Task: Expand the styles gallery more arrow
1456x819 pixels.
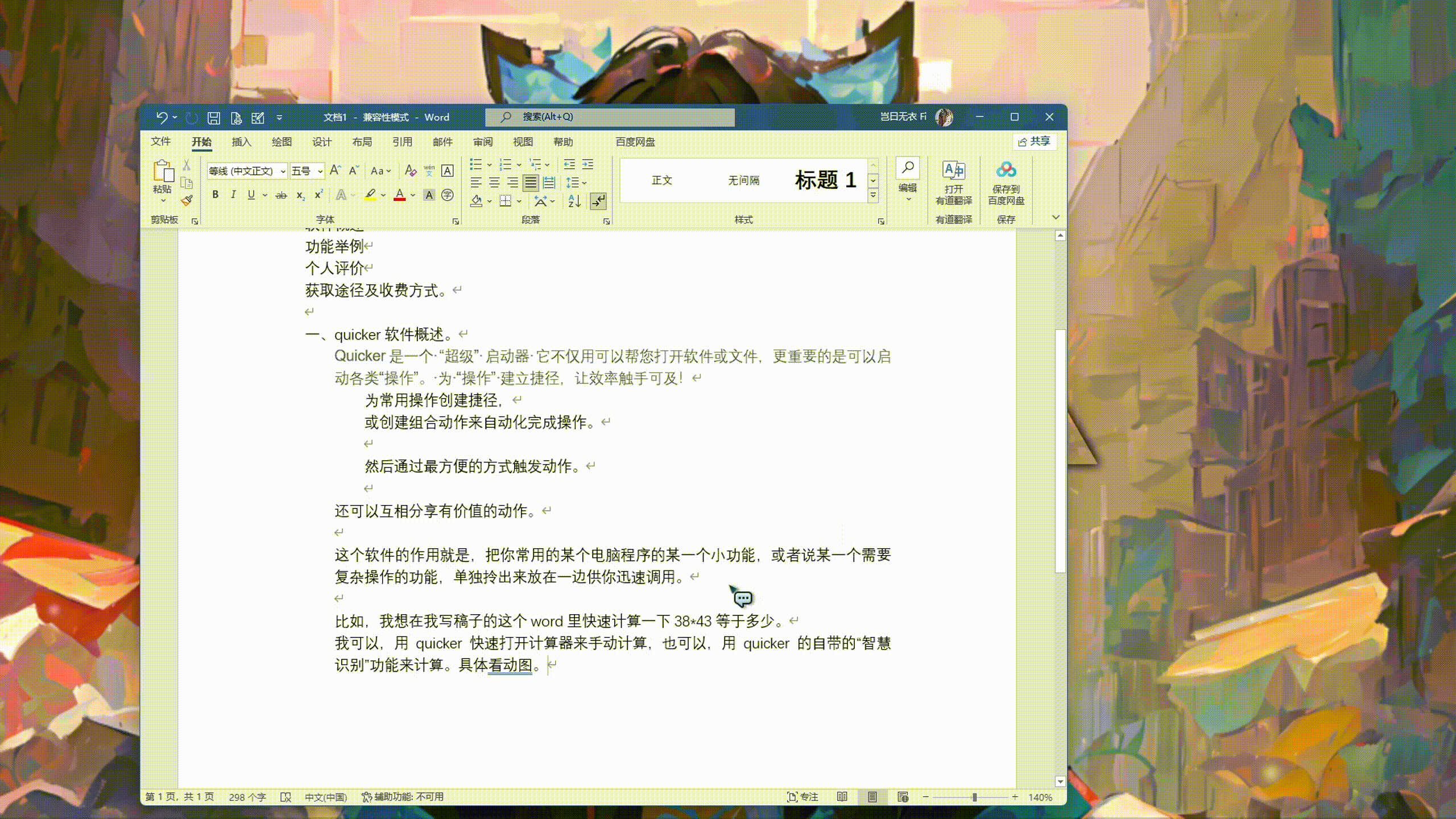Action: (x=873, y=196)
